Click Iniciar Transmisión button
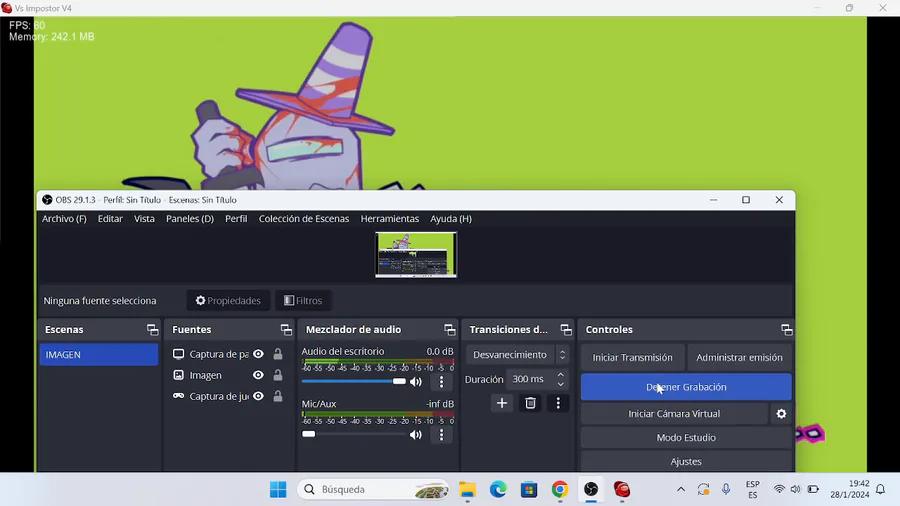The height and width of the screenshot is (506, 900). (x=633, y=357)
